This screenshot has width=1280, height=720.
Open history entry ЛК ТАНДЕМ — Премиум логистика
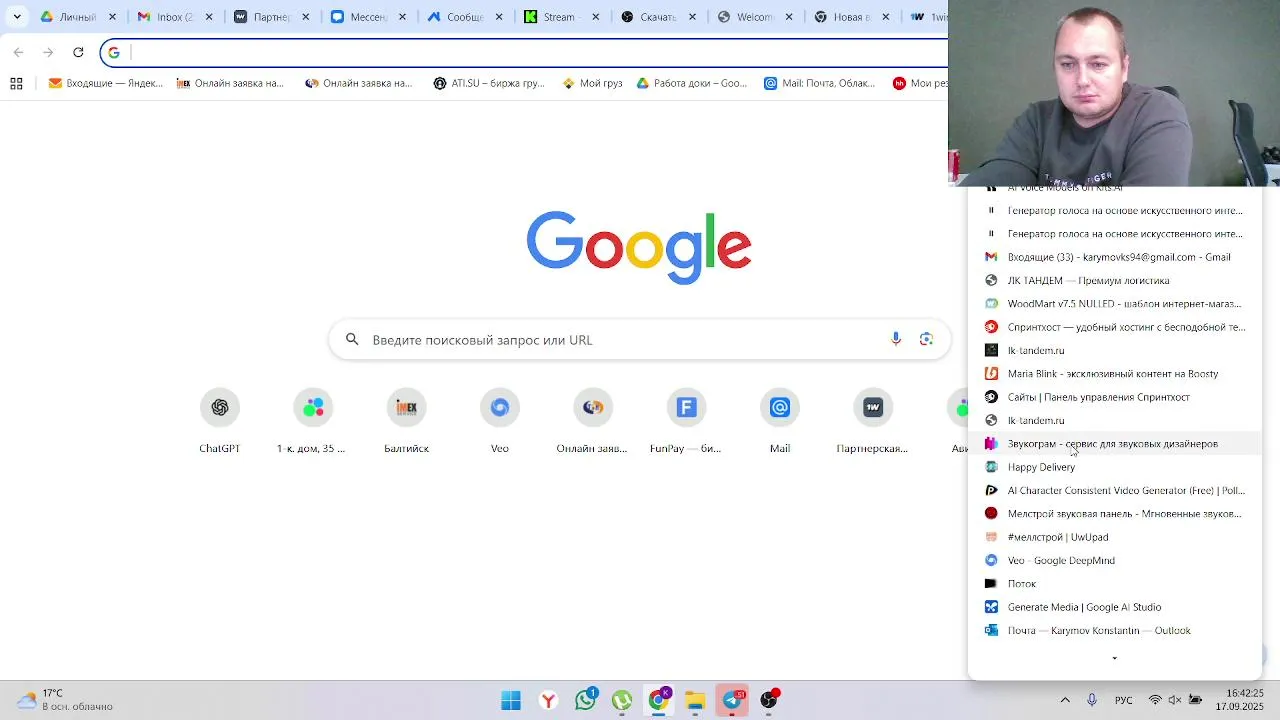[x=1114, y=280]
